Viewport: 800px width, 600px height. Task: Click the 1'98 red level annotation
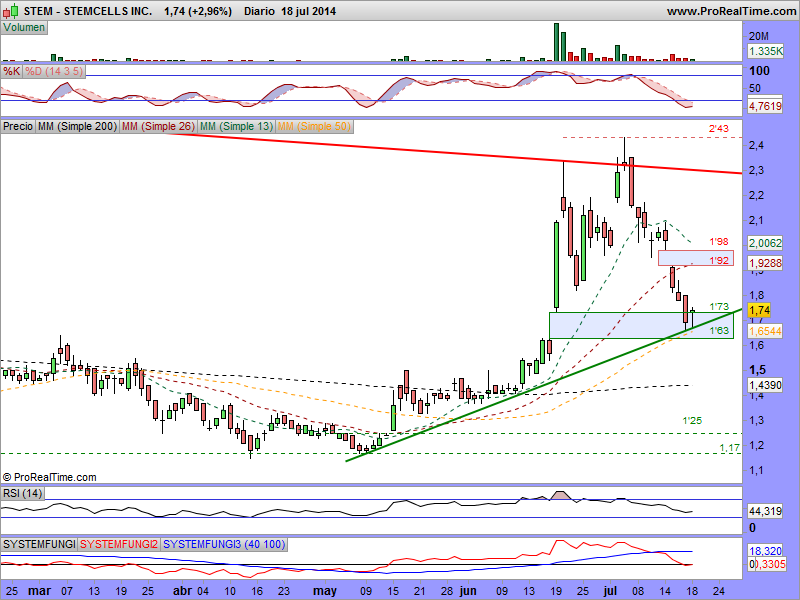(718, 241)
